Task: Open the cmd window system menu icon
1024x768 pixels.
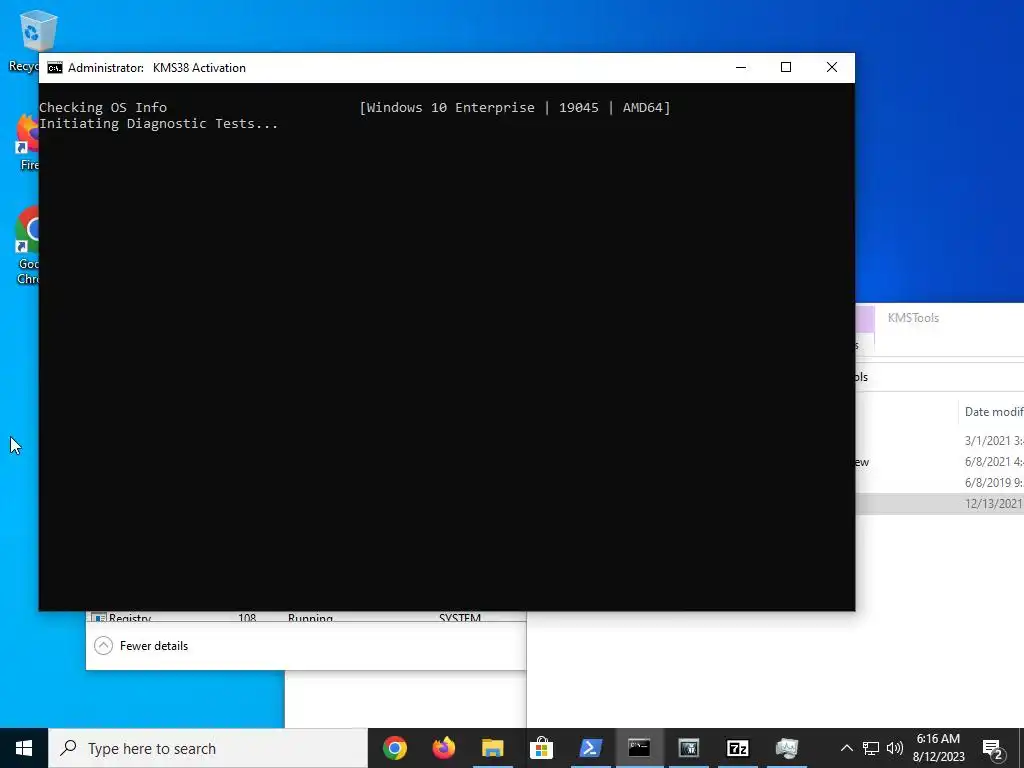Action: [55, 68]
